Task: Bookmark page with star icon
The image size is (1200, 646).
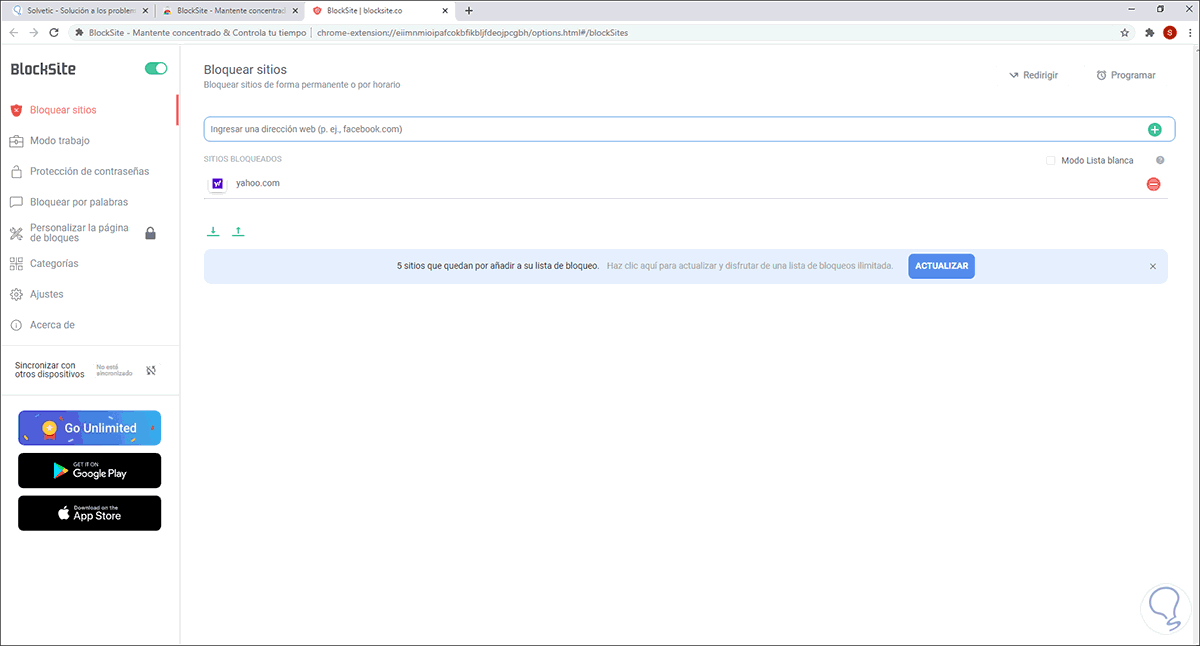Action: click(1125, 32)
